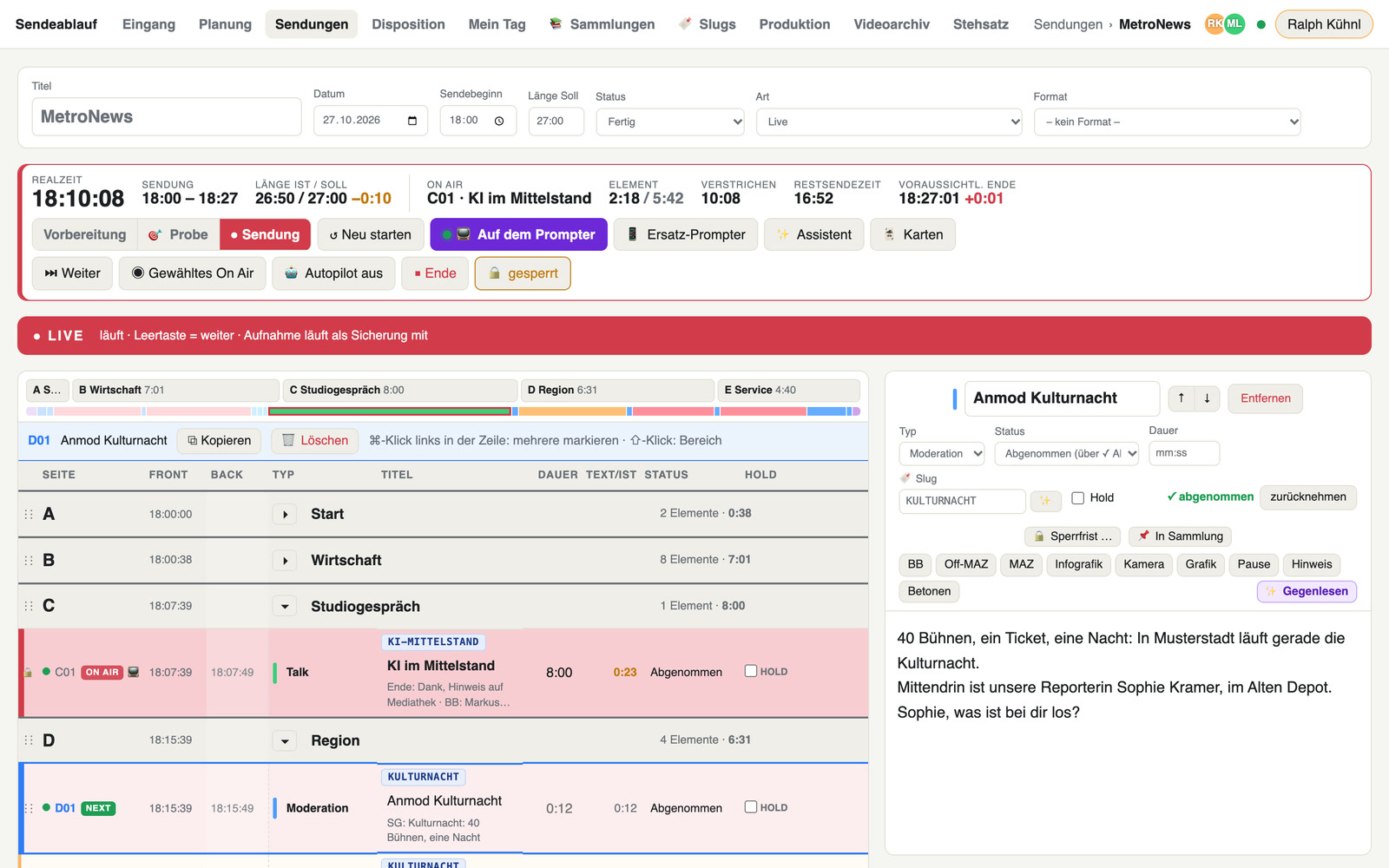This screenshot has width=1389, height=868.
Task: Open the Ersatz-Prompter
Action: click(686, 234)
